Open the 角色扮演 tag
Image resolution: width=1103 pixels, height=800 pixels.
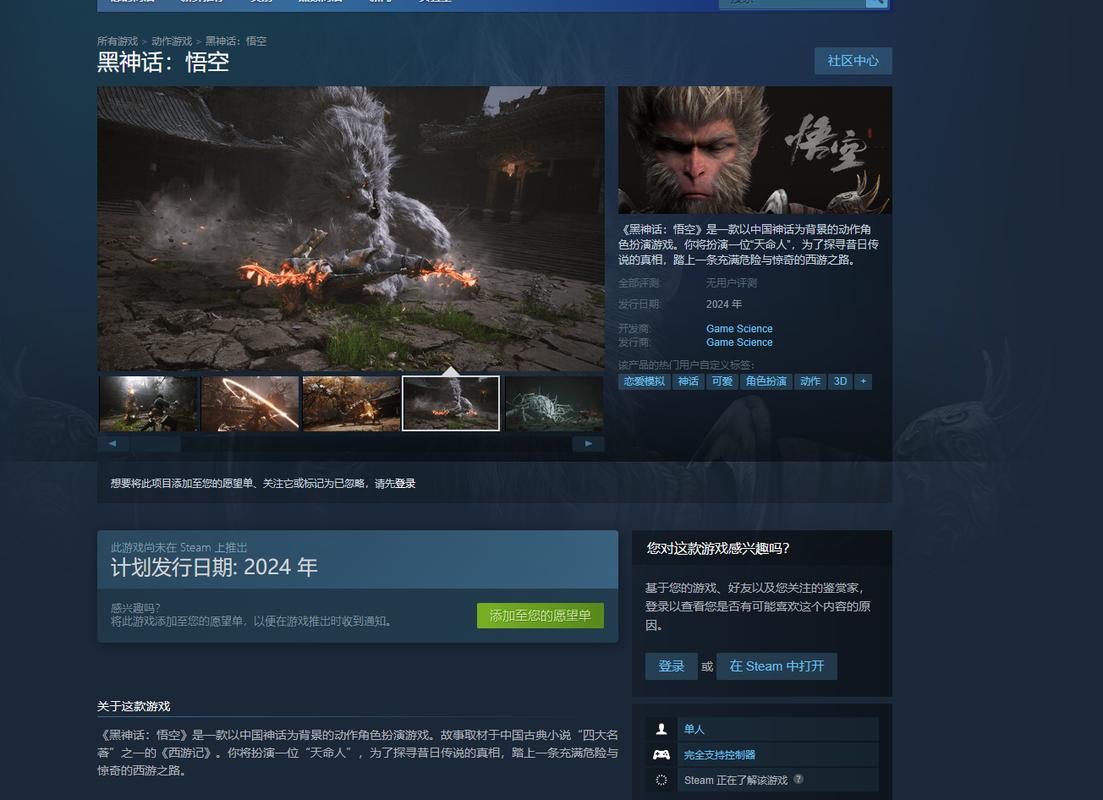[x=766, y=381]
